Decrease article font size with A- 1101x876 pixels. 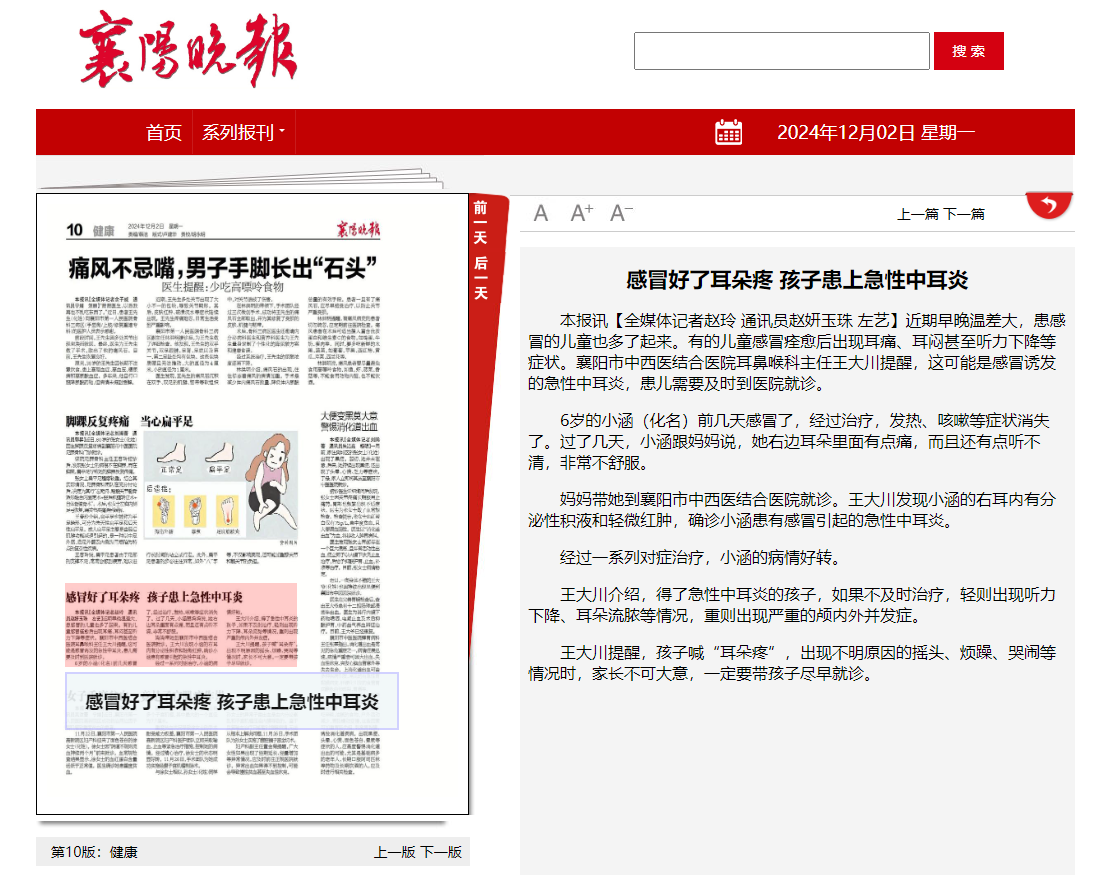pyautogui.click(x=622, y=213)
